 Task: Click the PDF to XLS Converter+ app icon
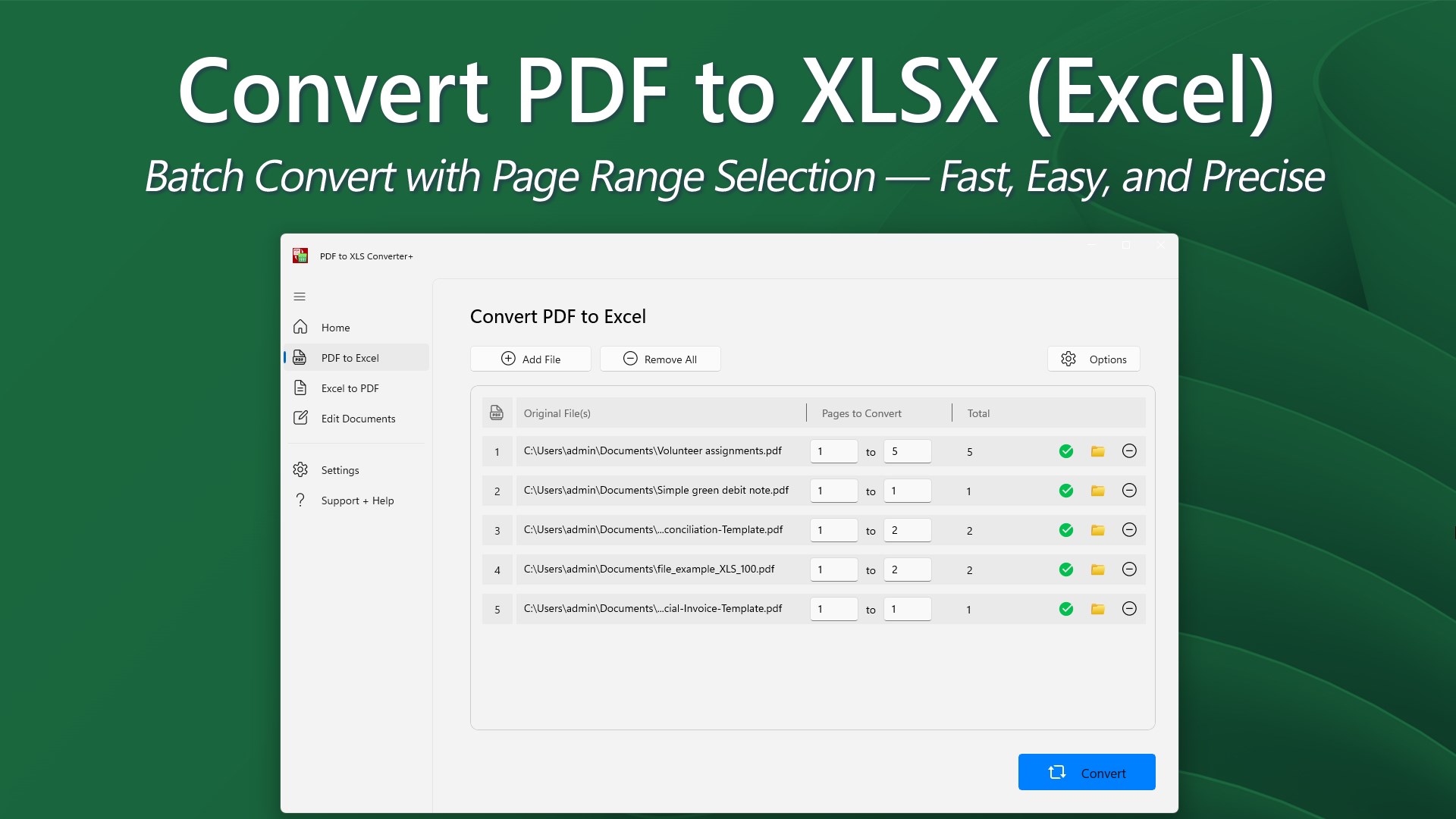(300, 256)
